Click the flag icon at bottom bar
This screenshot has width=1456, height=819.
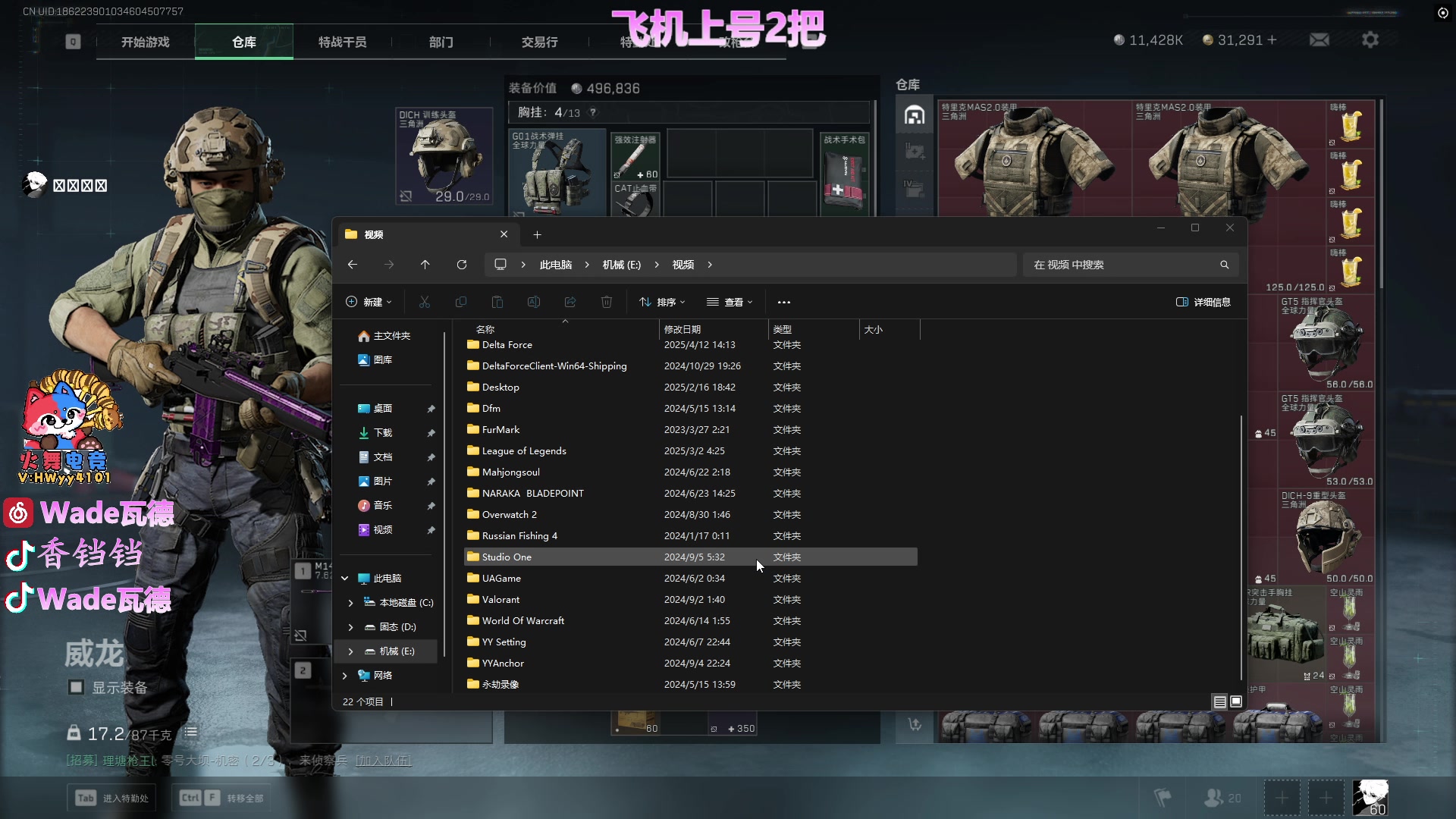tap(1163, 798)
